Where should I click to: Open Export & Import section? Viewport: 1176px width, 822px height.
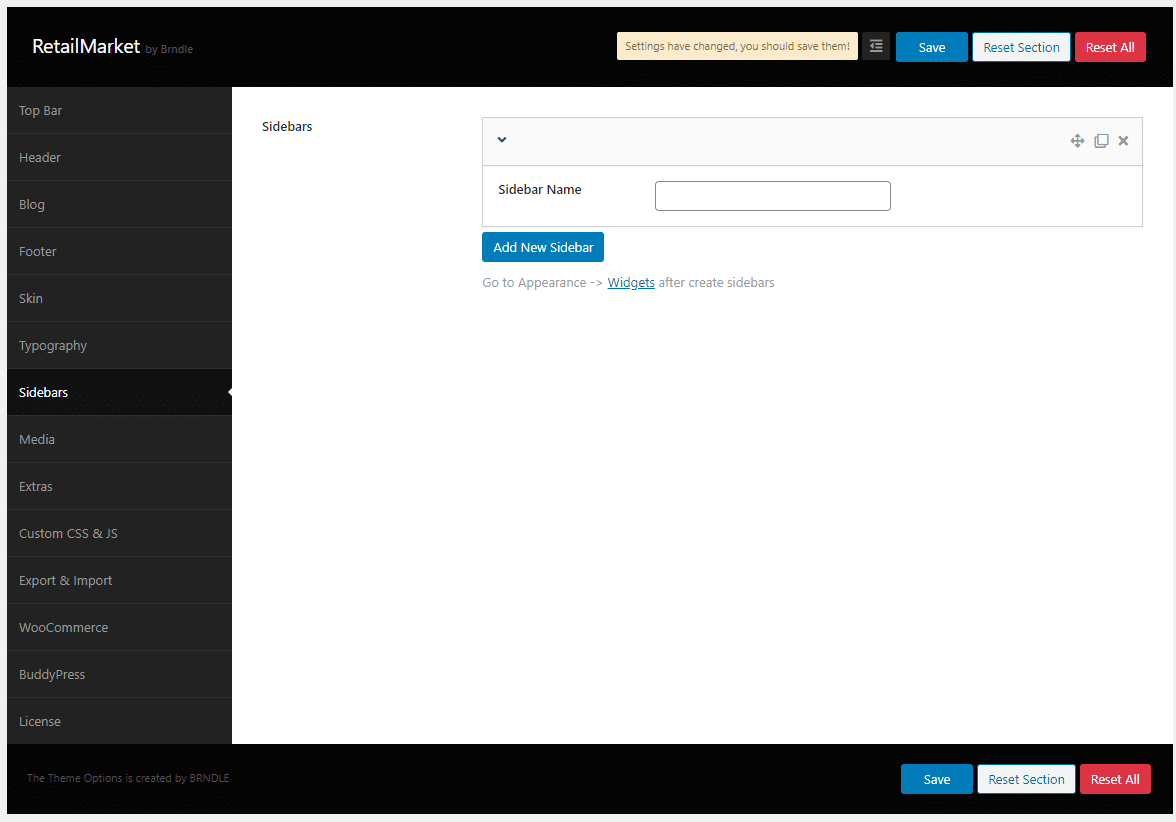click(119, 580)
